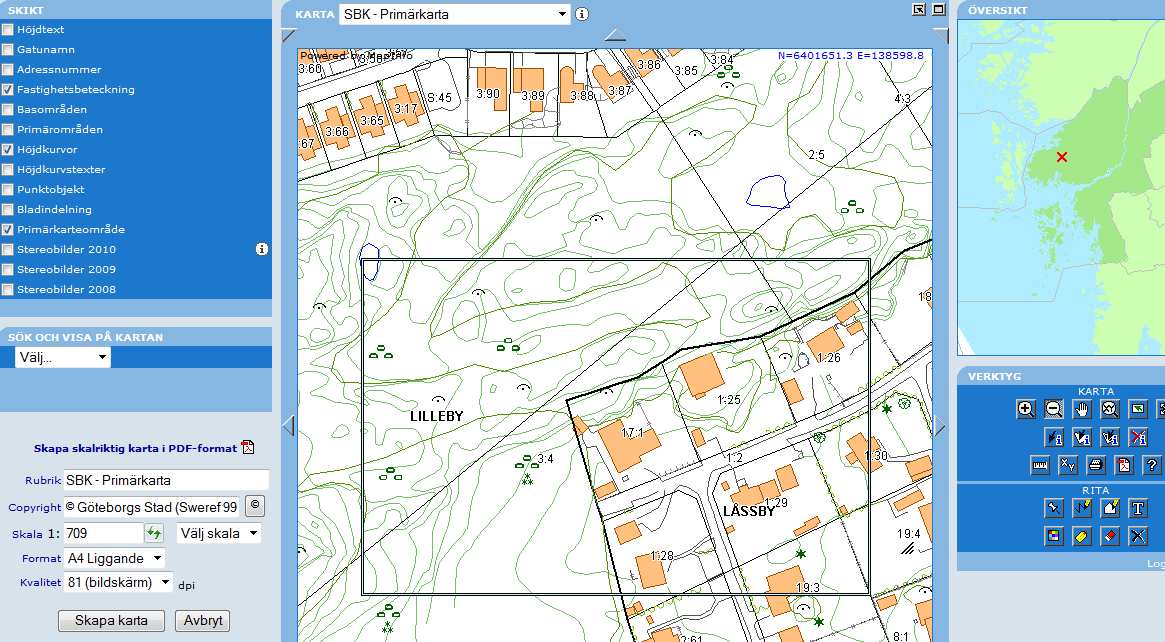Click the green arrows scale refresh button
This screenshot has width=1165, height=642.
154,533
